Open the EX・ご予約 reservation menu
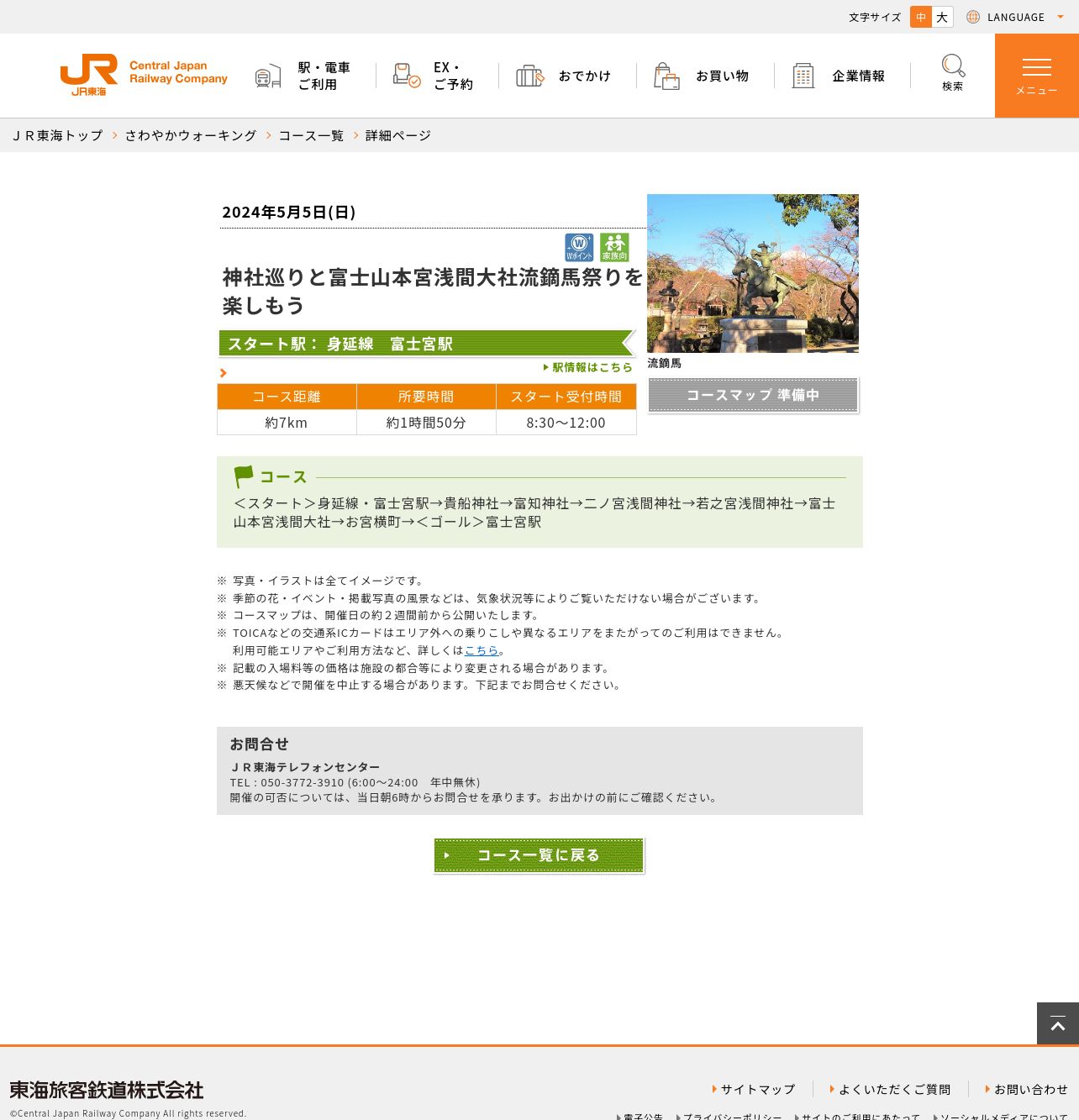Screen dimensions: 1079x1120 433,76
